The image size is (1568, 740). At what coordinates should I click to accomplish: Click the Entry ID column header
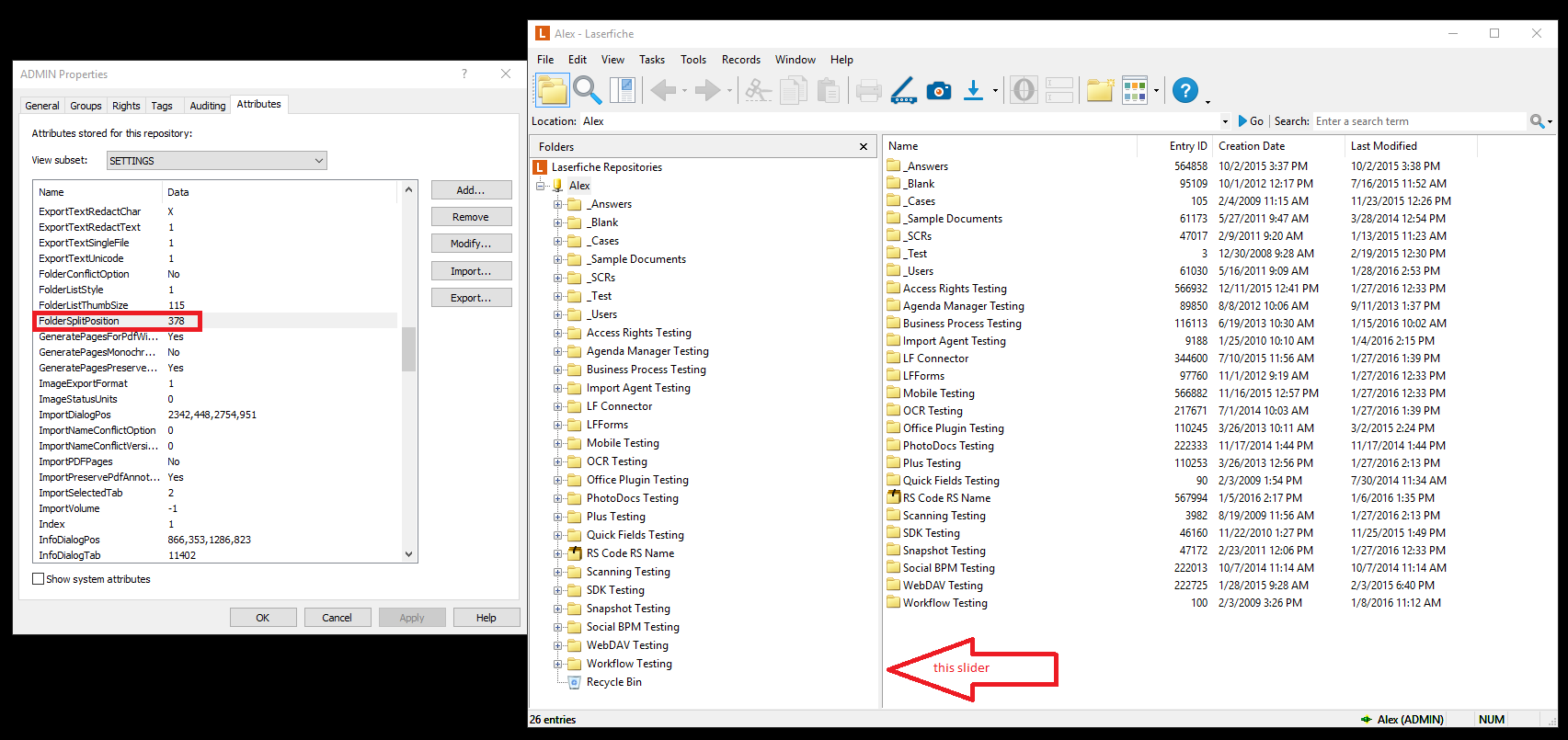(1174, 146)
